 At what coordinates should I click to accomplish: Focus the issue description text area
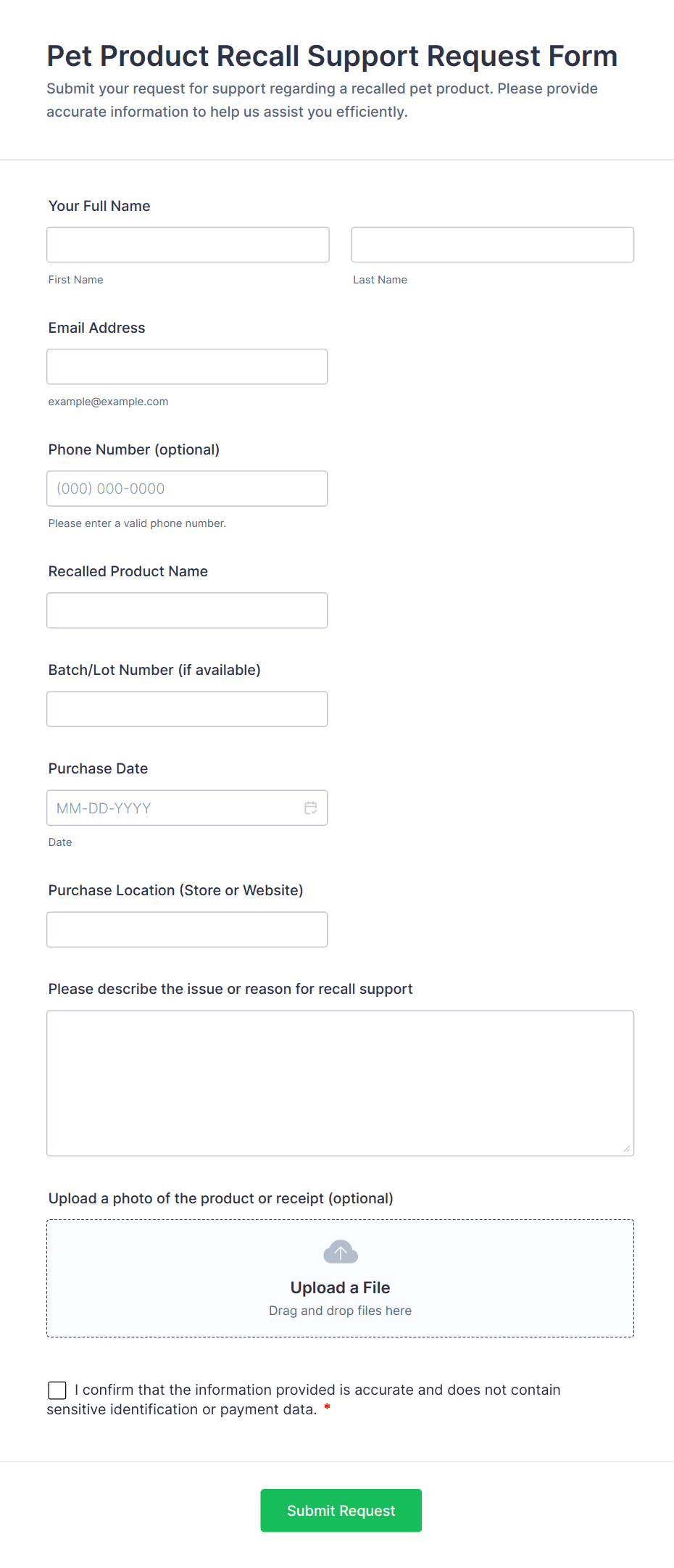pyautogui.click(x=340, y=1083)
